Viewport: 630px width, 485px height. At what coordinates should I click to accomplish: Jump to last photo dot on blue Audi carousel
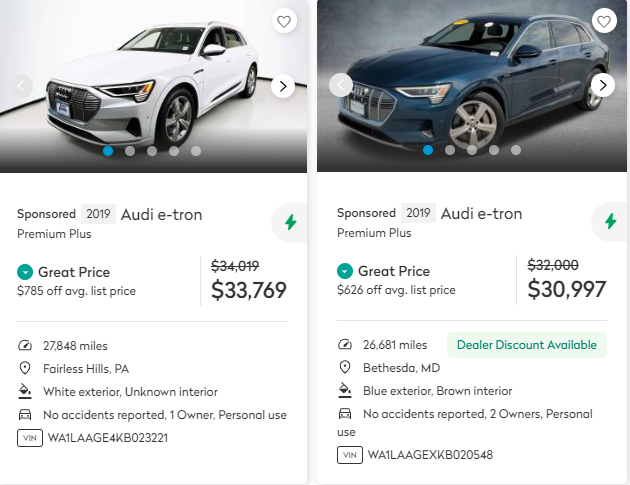click(516, 150)
